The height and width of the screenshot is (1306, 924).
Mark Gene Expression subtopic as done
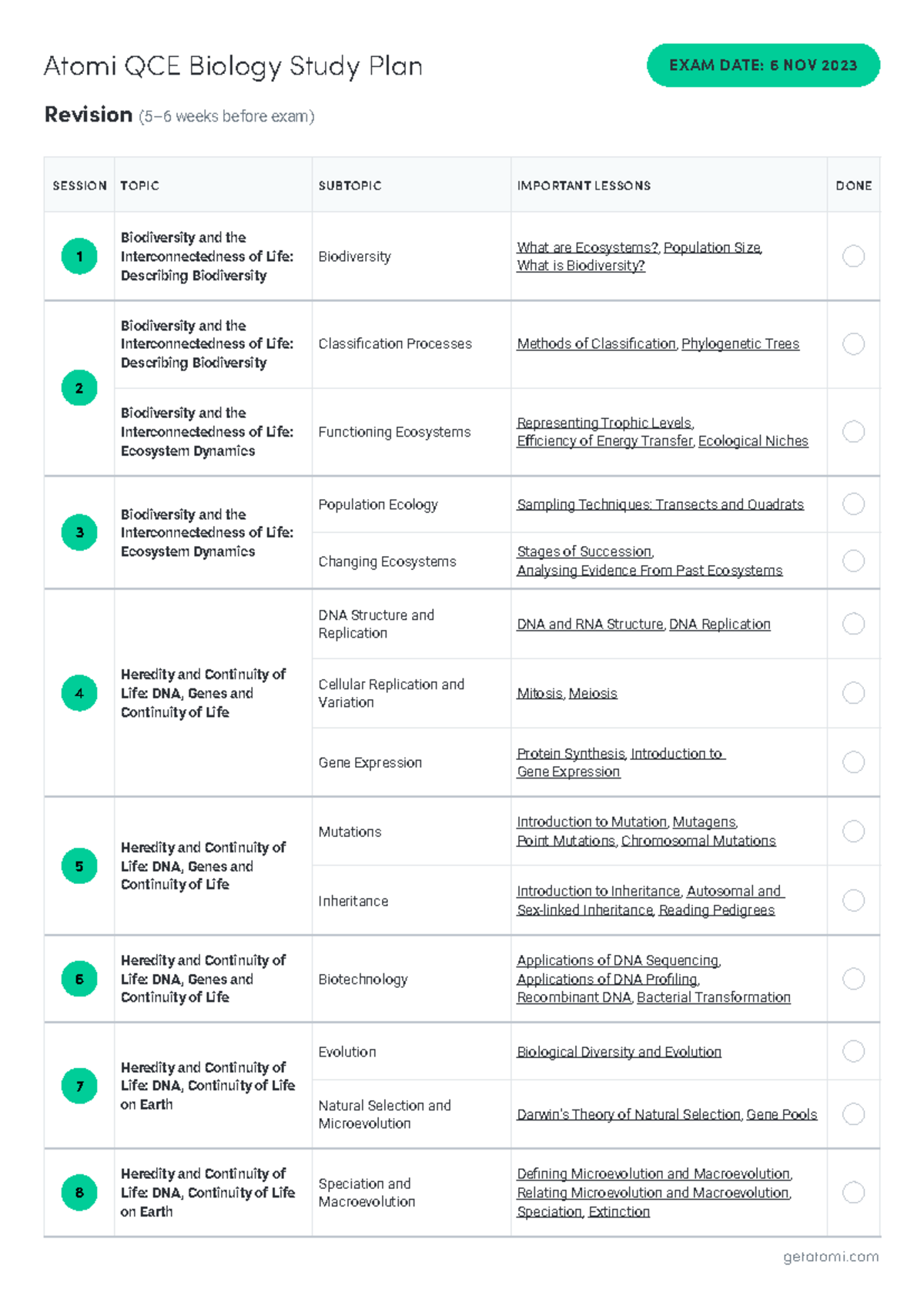coord(853,762)
